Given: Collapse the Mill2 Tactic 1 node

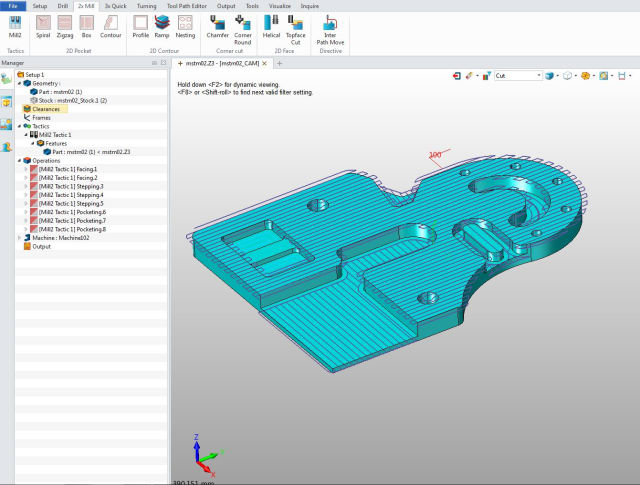Looking at the screenshot, I should 26,135.
